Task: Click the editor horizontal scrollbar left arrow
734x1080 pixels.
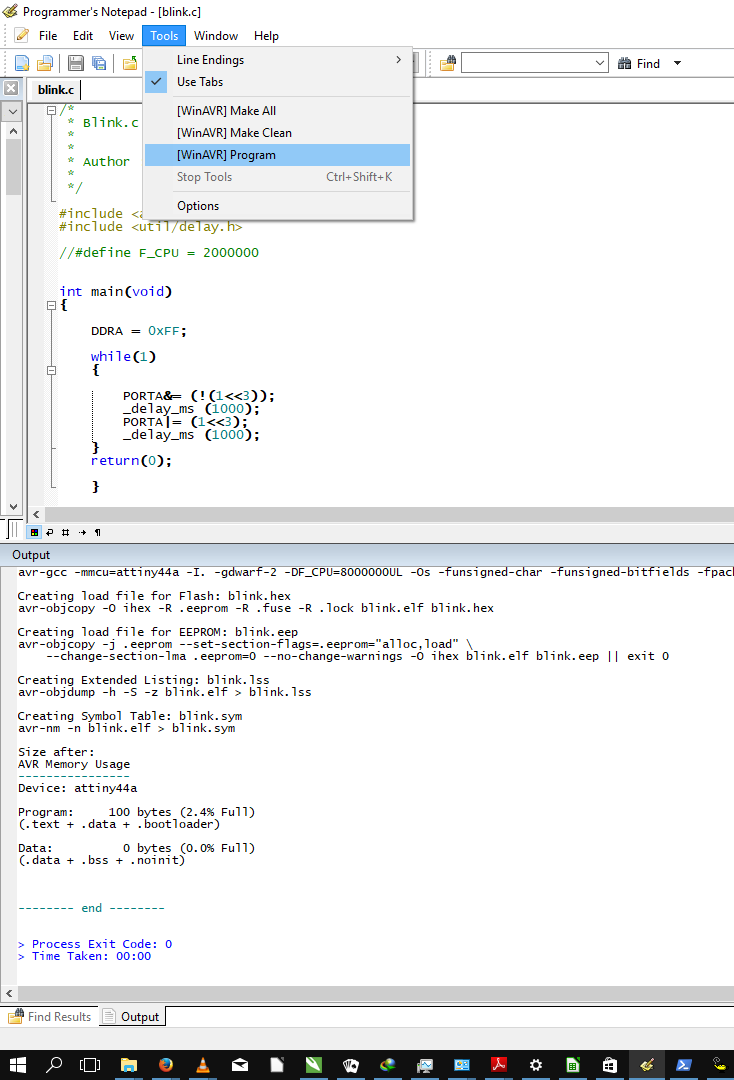Action: [36, 515]
